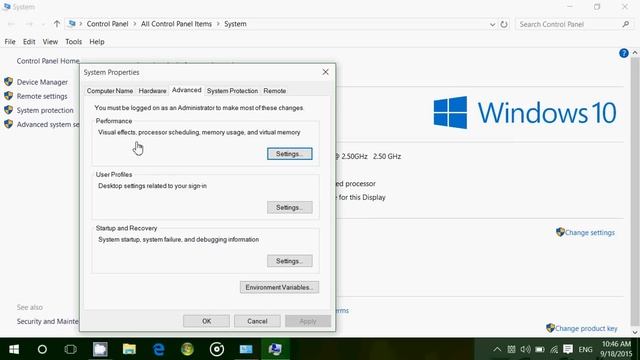640x360 pixels.
Task: Click the Search Control Panel field
Action: [573, 24]
